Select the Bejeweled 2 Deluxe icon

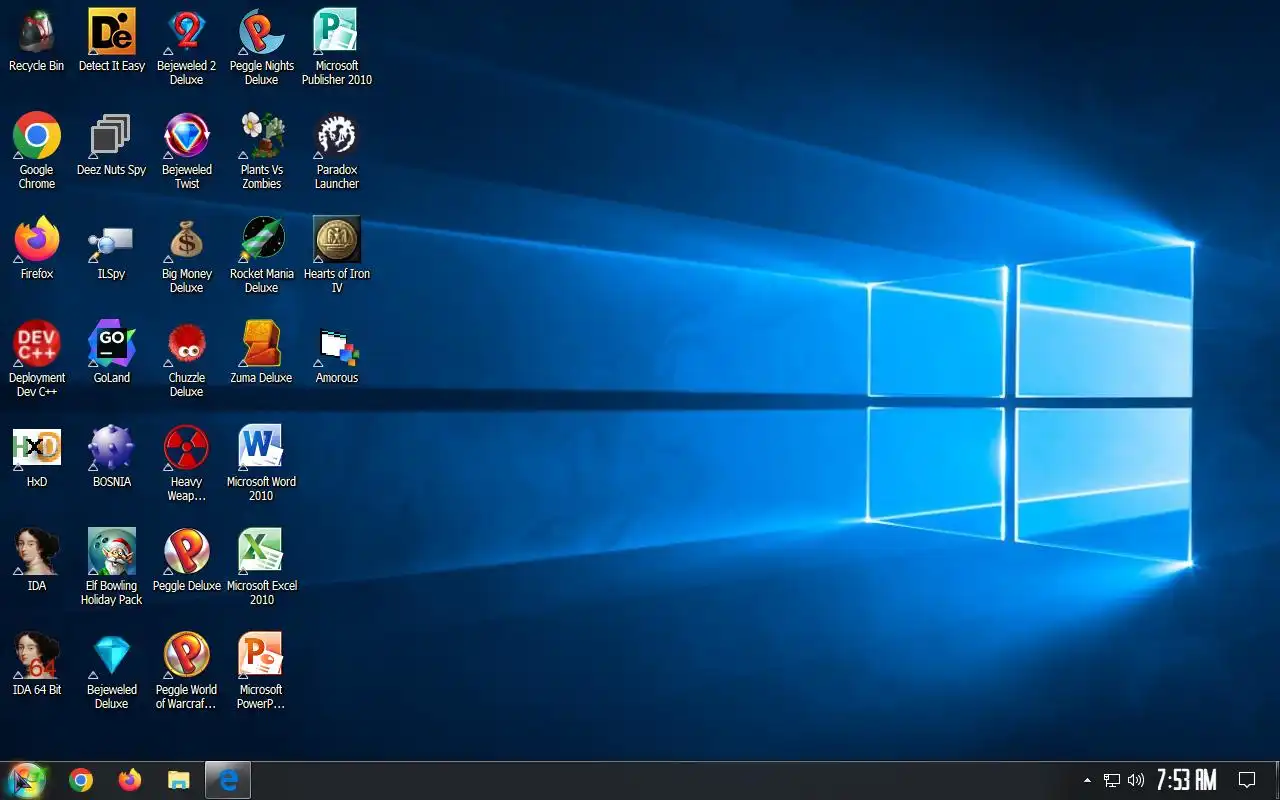pyautogui.click(x=186, y=48)
